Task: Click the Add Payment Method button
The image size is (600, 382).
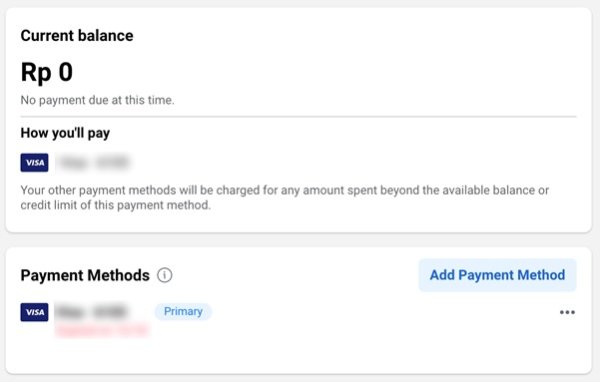Action: pos(497,275)
